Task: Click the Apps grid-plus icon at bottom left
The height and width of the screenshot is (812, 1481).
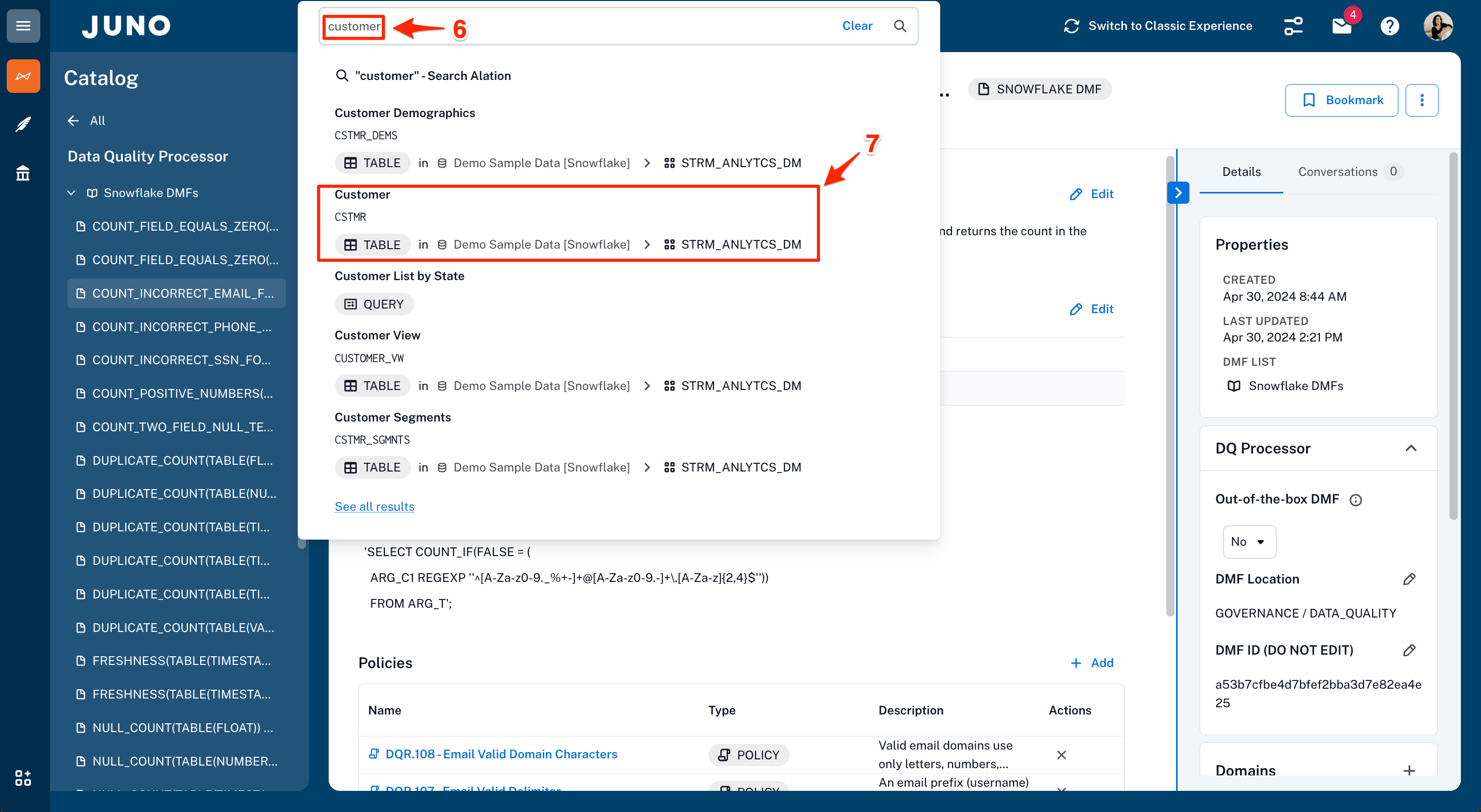Action: (23, 778)
